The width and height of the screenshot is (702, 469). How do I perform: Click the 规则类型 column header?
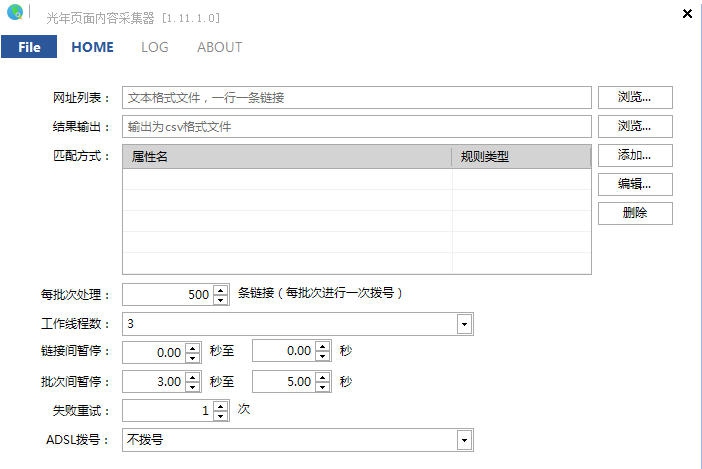click(522, 157)
